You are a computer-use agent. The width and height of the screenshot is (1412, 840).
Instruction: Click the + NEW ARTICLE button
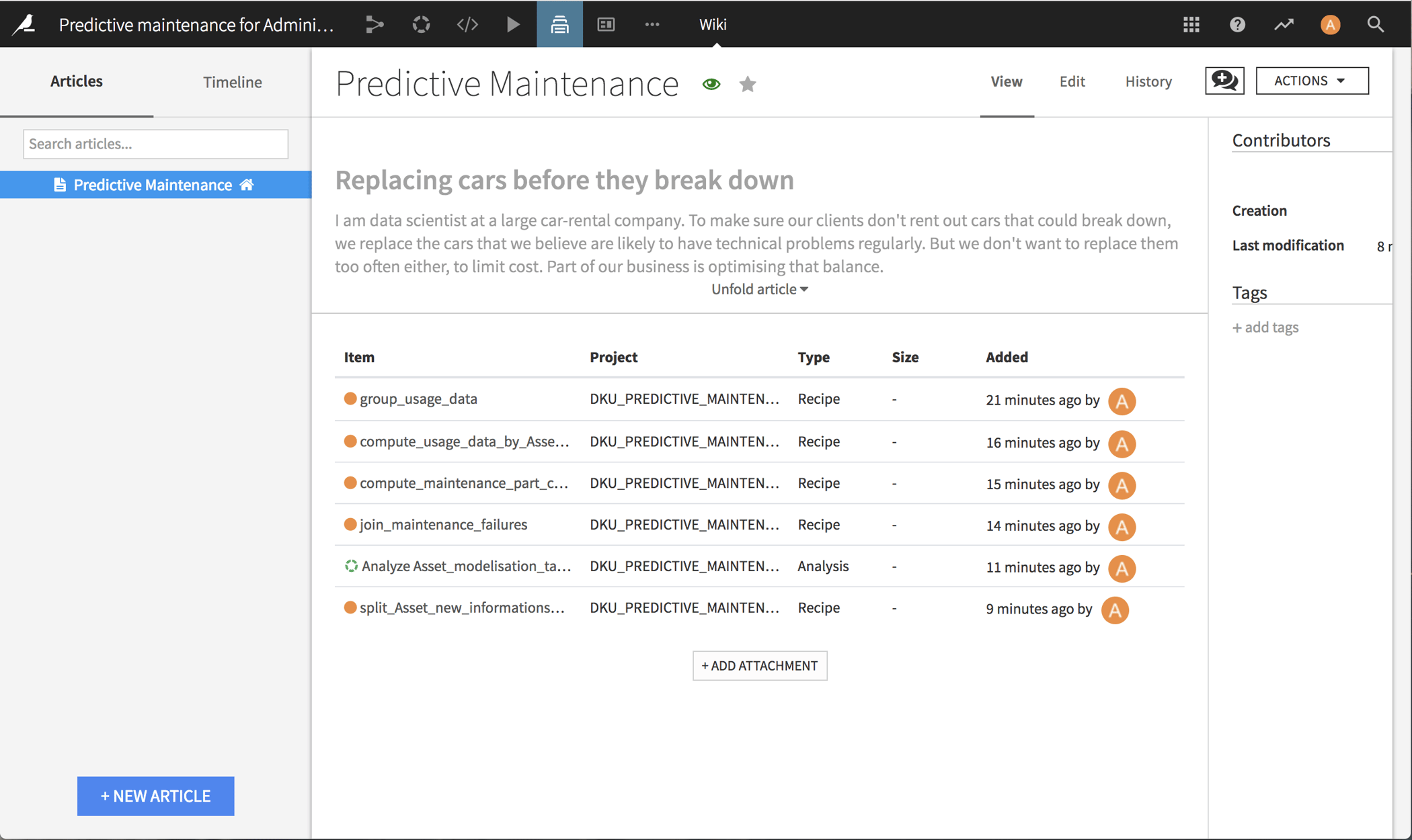pos(155,796)
